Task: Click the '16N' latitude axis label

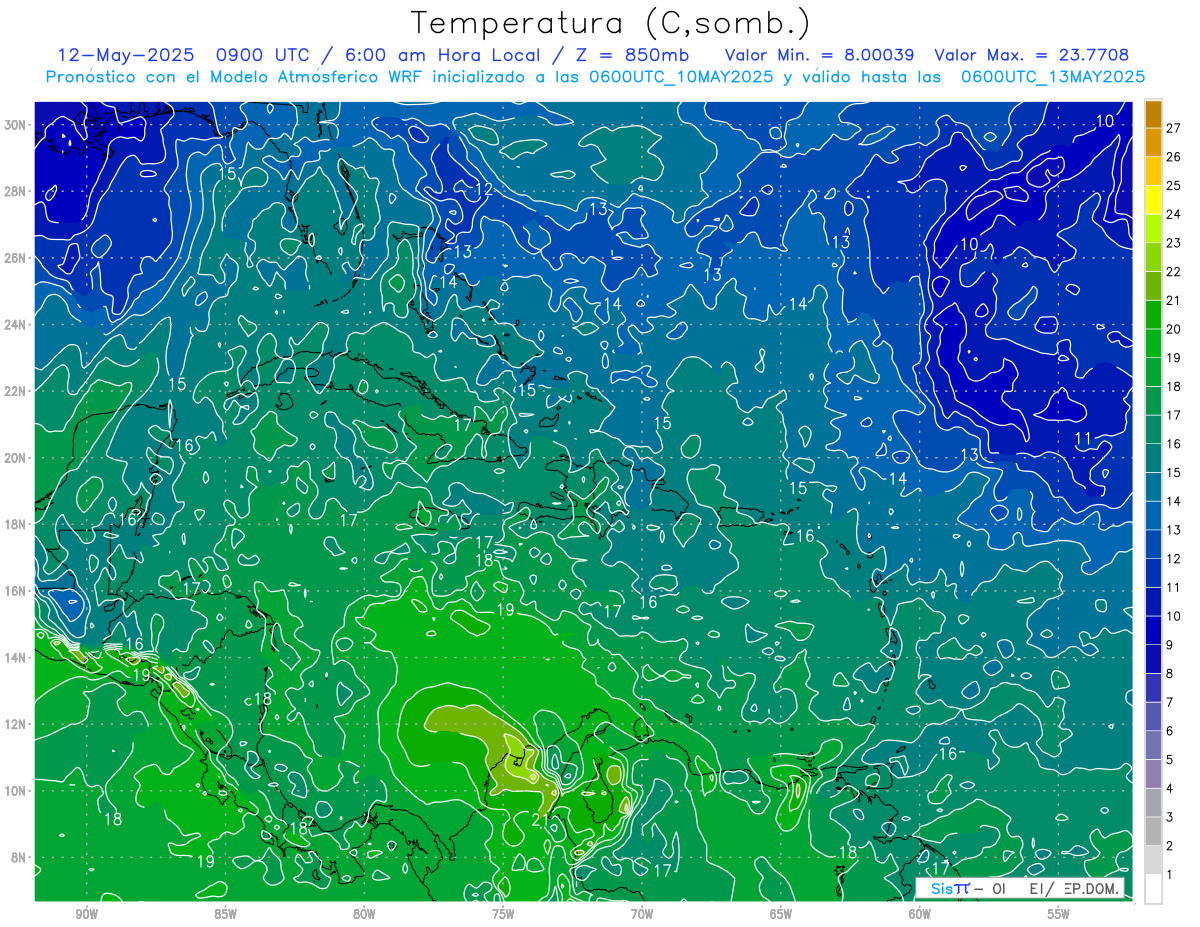Action: click(x=15, y=591)
